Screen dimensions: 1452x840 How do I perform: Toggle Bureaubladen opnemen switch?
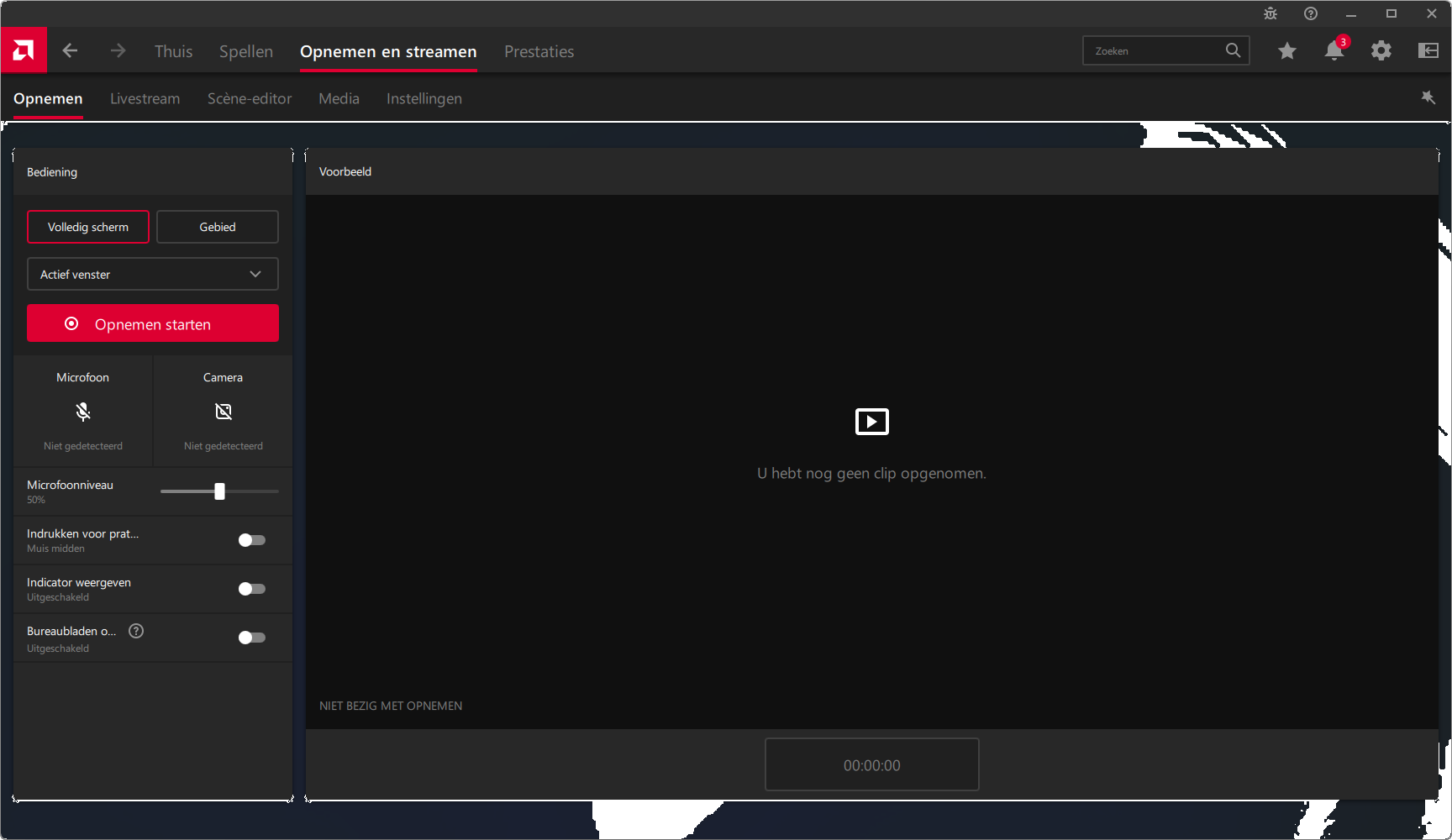pos(251,638)
